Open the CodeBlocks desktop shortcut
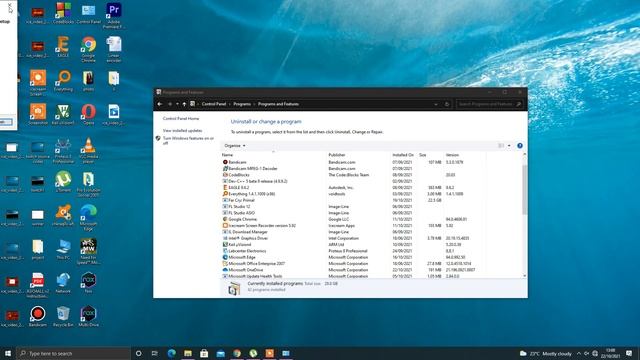 click(63, 13)
